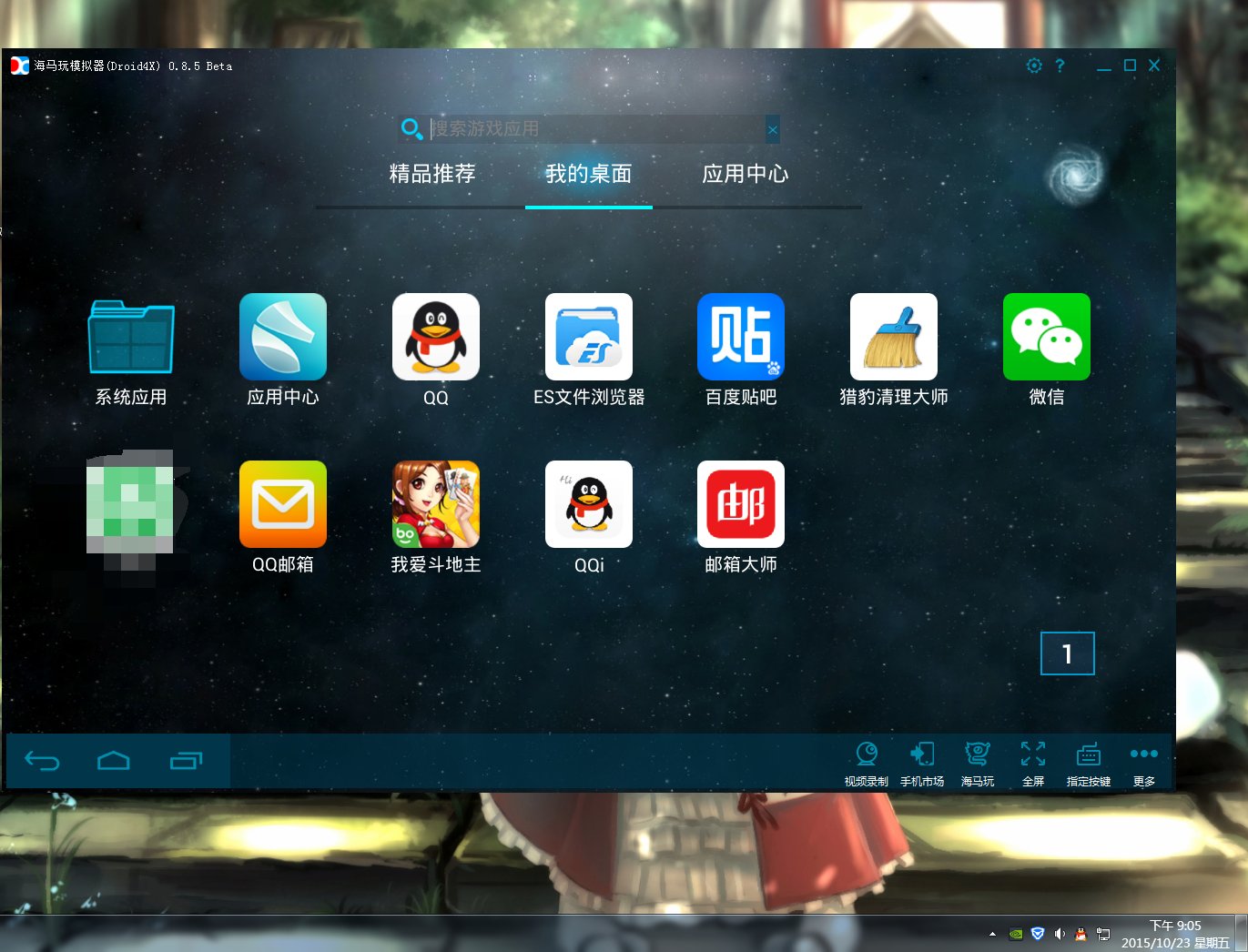Open 百度贴吧 app
The height and width of the screenshot is (952, 1248).
pos(741,337)
